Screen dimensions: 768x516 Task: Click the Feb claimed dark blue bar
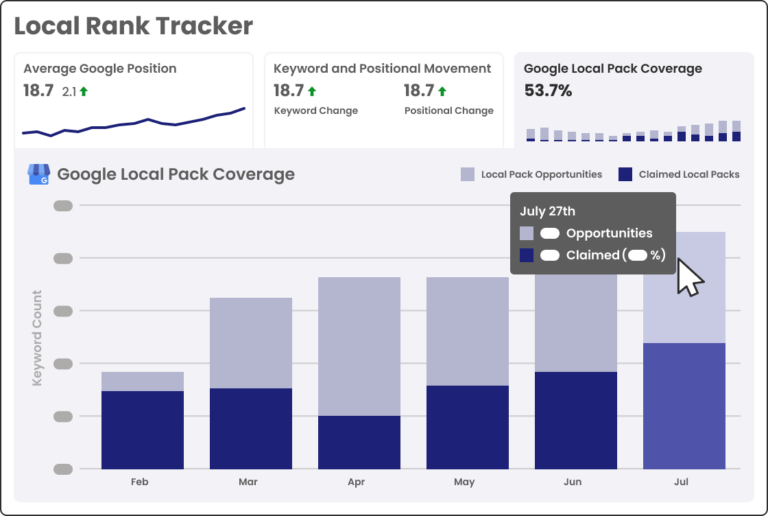(142, 429)
